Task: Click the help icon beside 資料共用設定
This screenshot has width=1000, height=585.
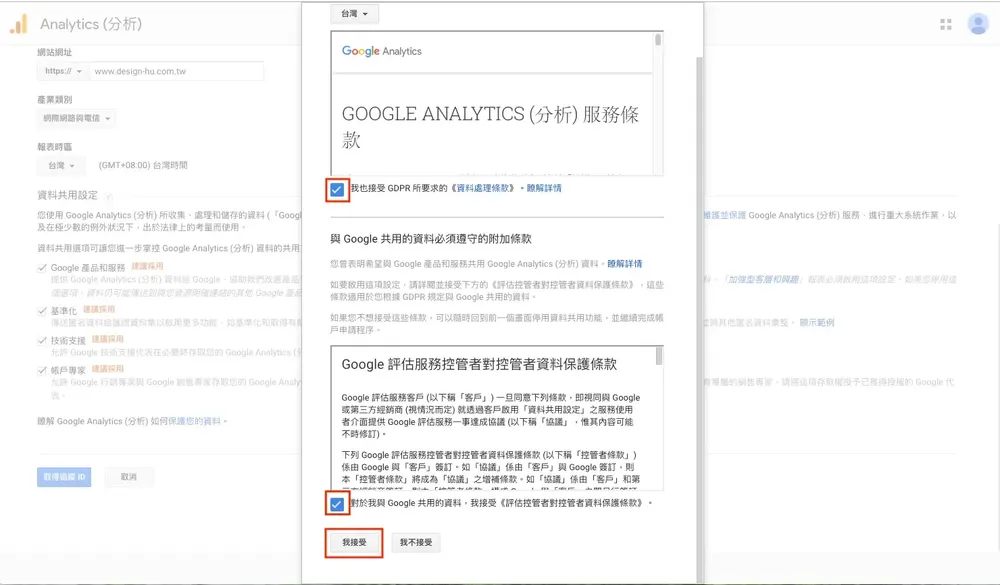Action: [108, 196]
